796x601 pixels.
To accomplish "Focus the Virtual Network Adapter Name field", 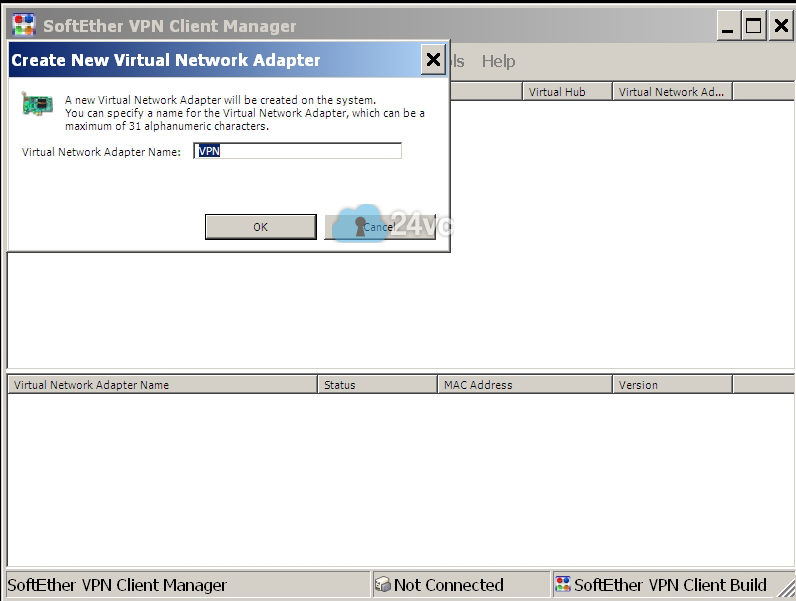I will 297,151.
